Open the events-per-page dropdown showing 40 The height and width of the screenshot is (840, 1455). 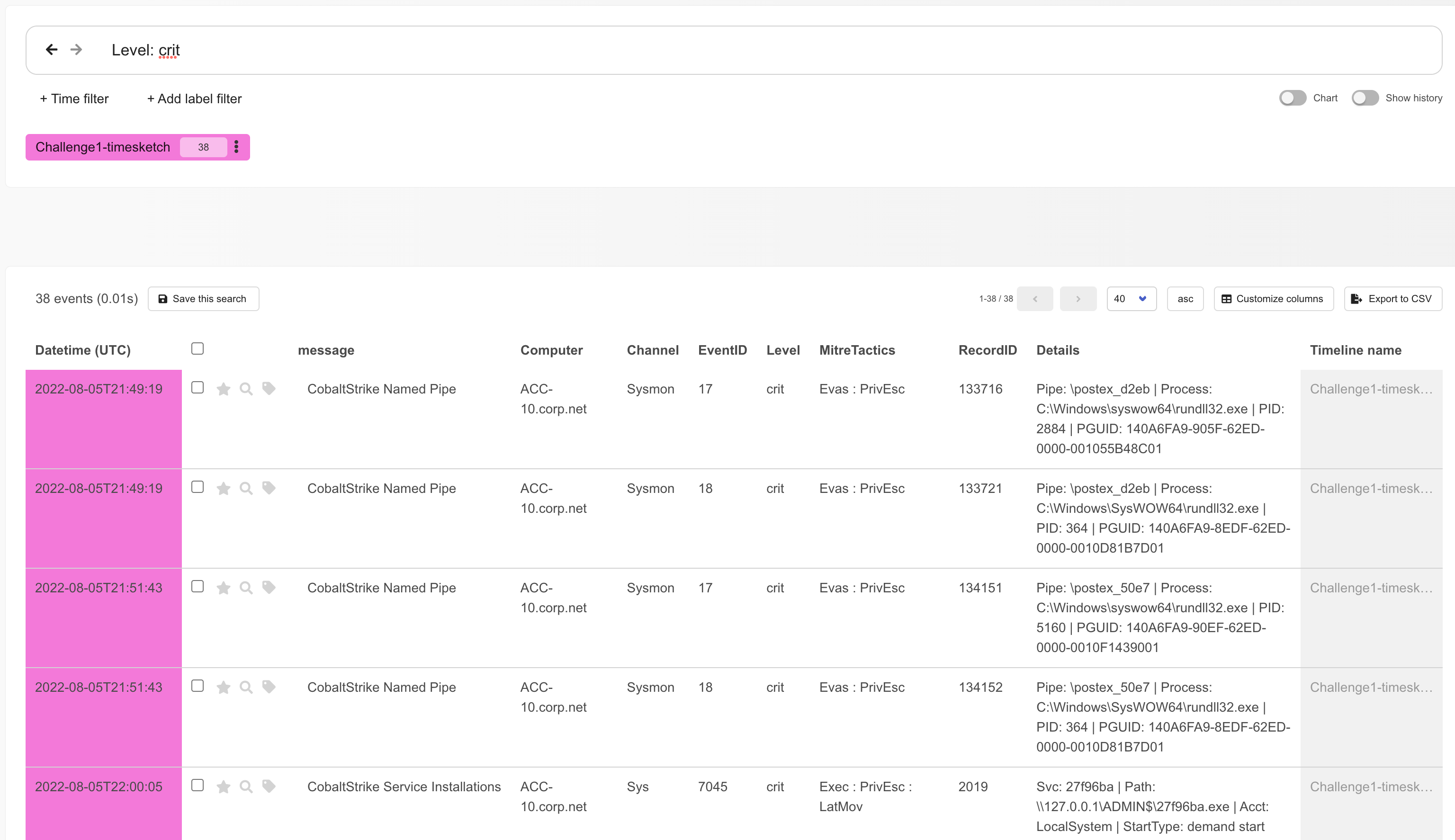pos(1131,298)
